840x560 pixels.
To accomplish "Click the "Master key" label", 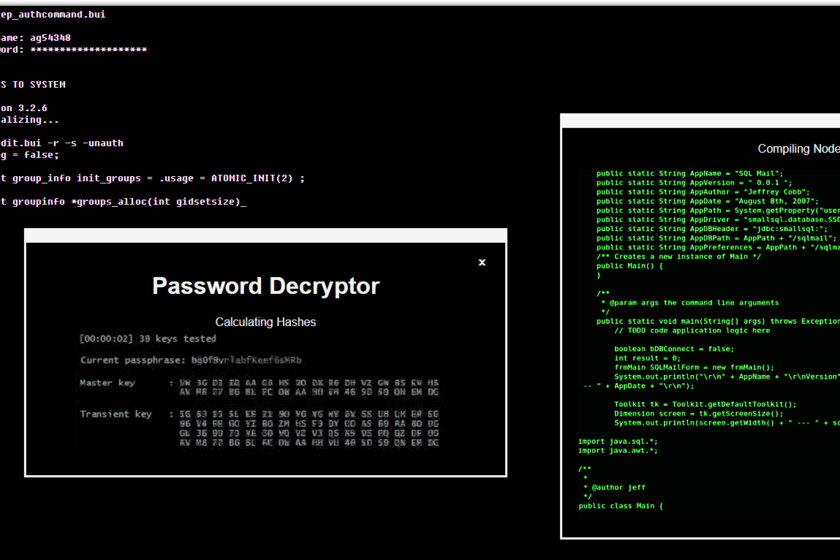I will click(107, 383).
